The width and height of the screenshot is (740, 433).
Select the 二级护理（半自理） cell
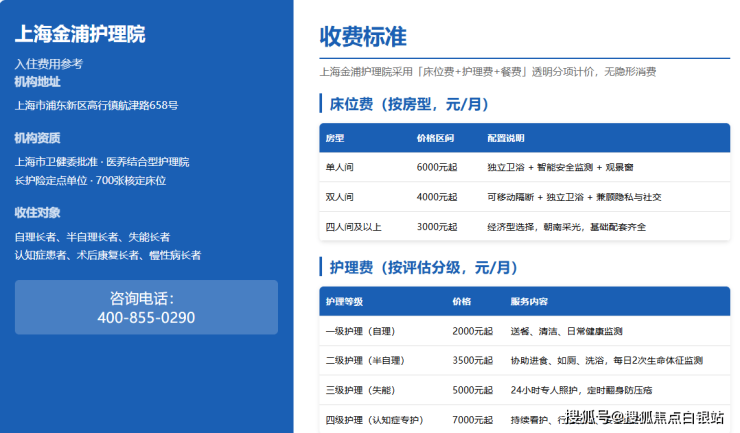pos(365,361)
